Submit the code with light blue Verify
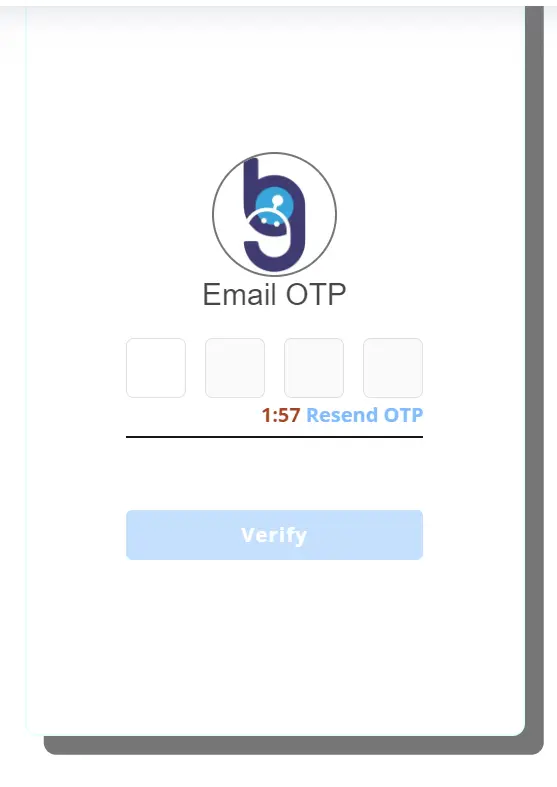Image resolution: width=557 pixels, height=787 pixels. coord(274,535)
